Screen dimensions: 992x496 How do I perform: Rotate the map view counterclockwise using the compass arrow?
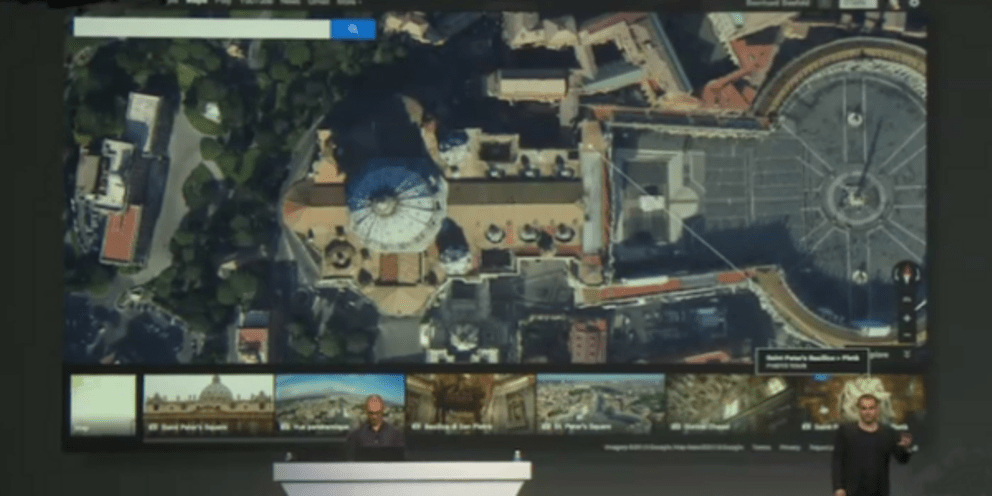coord(896,275)
